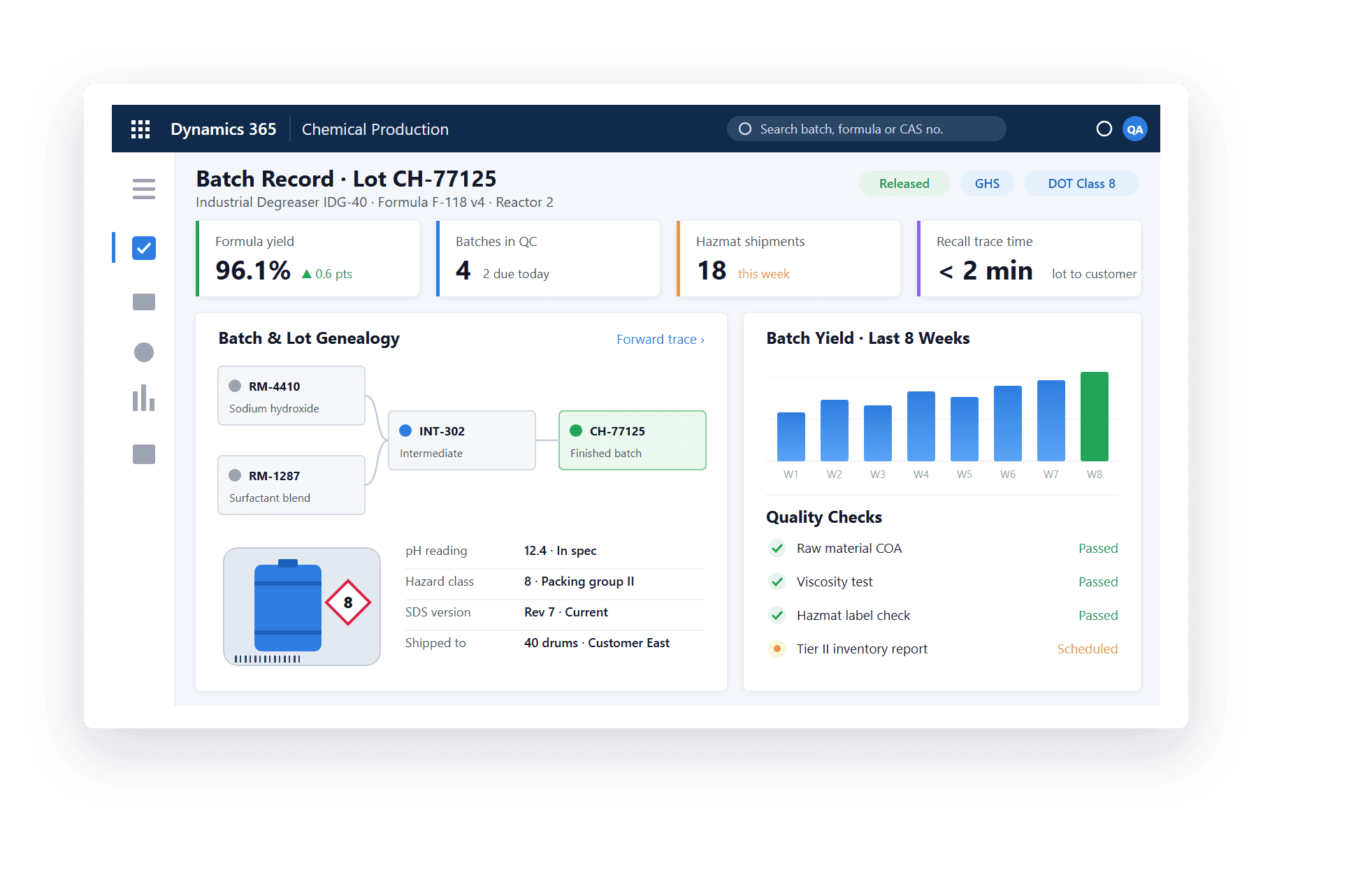This screenshot has width=1356, height=896.
Task: Open the bar chart analytics sidebar icon
Action: [x=144, y=398]
